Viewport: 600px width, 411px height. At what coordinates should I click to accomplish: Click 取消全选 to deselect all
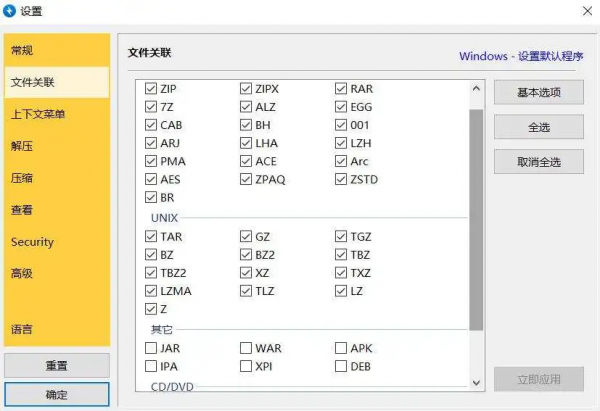tap(539, 162)
